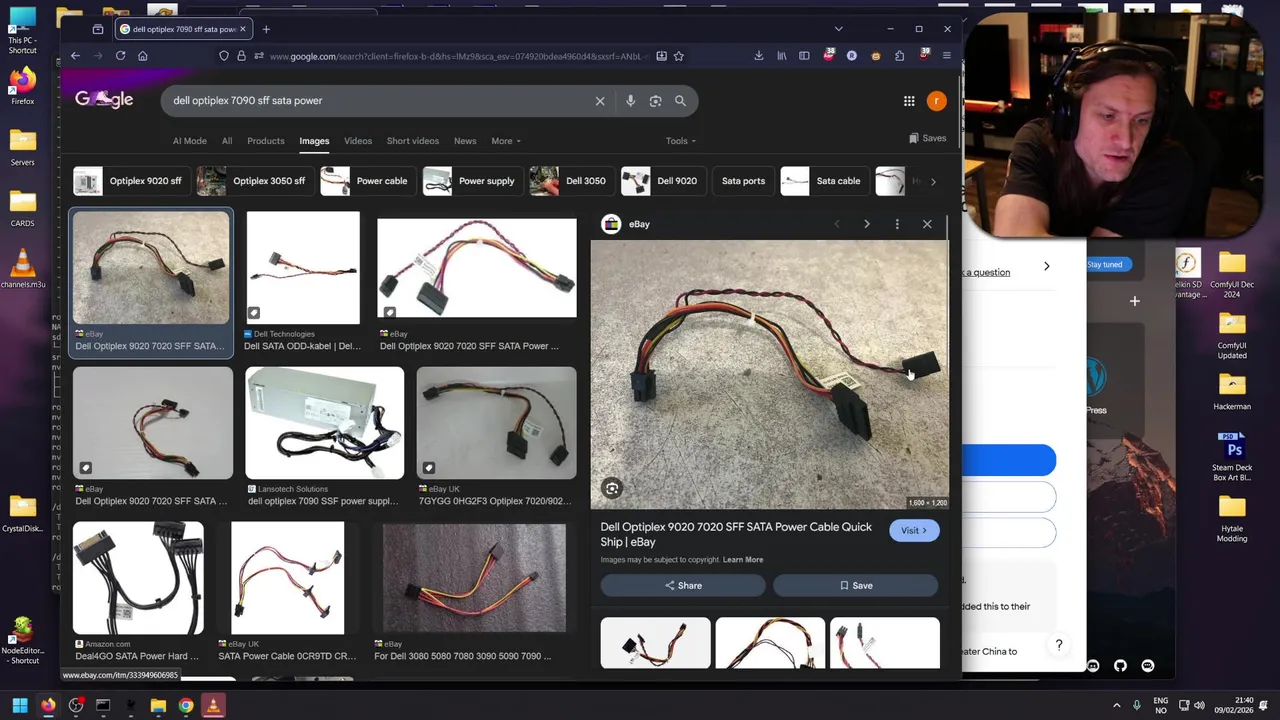Start a voice search with the microphone

(630, 101)
